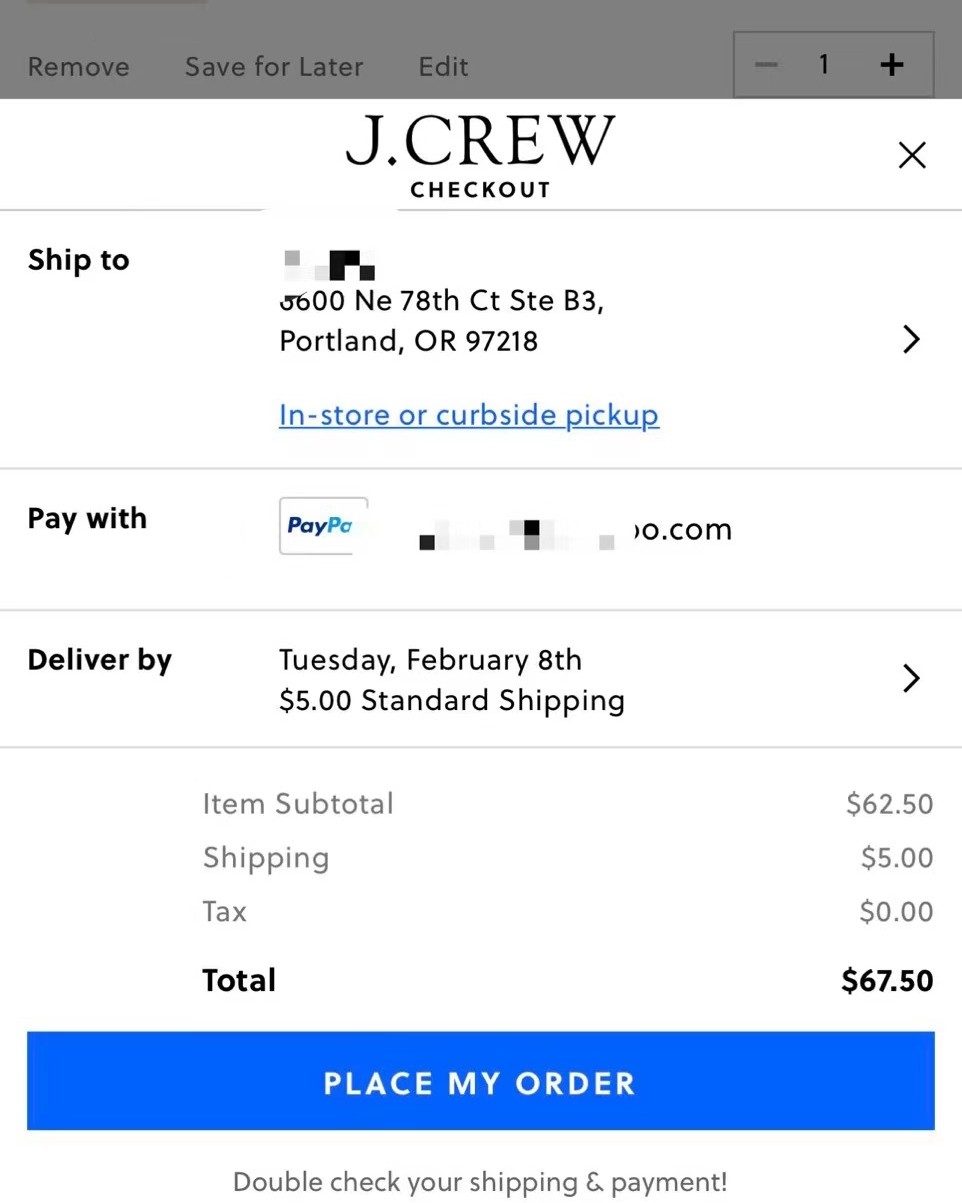Open delivery options via Deliver by chevron

(911, 678)
